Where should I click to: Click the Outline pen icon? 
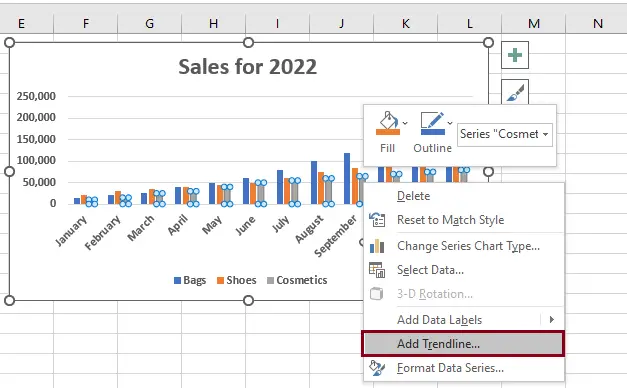tap(432, 123)
